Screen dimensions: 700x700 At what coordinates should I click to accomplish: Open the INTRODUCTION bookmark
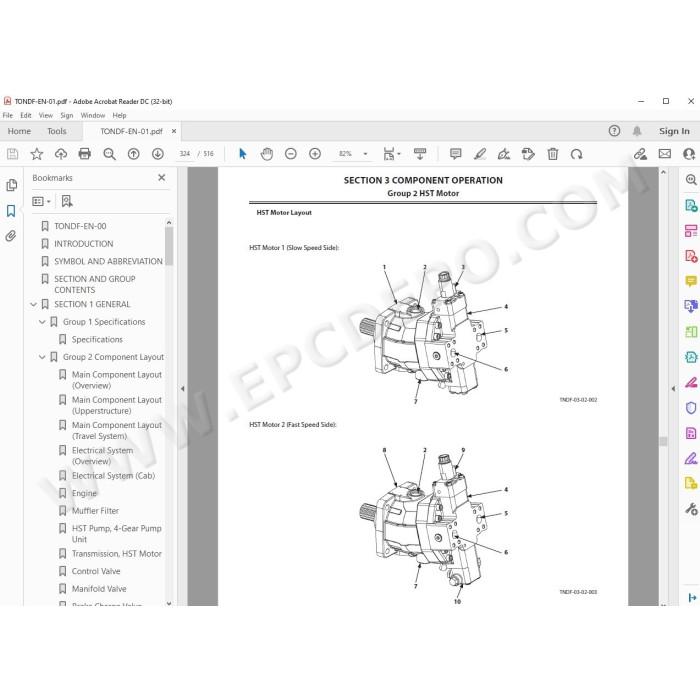point(84,244)
